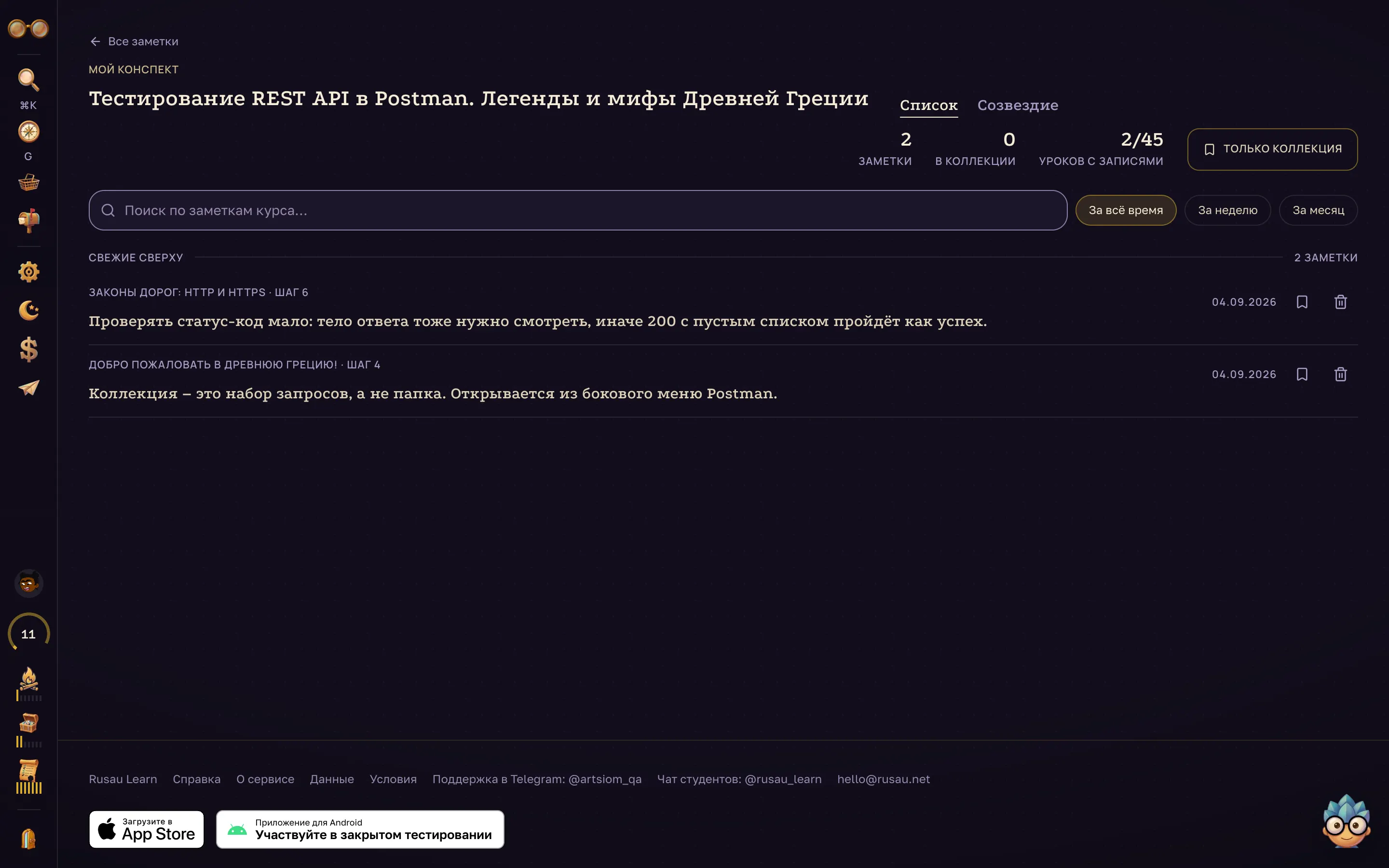Open the basket icon in sidebar
The height and width of the screenshot is (868, 1389).
click(x=28, y=183)
